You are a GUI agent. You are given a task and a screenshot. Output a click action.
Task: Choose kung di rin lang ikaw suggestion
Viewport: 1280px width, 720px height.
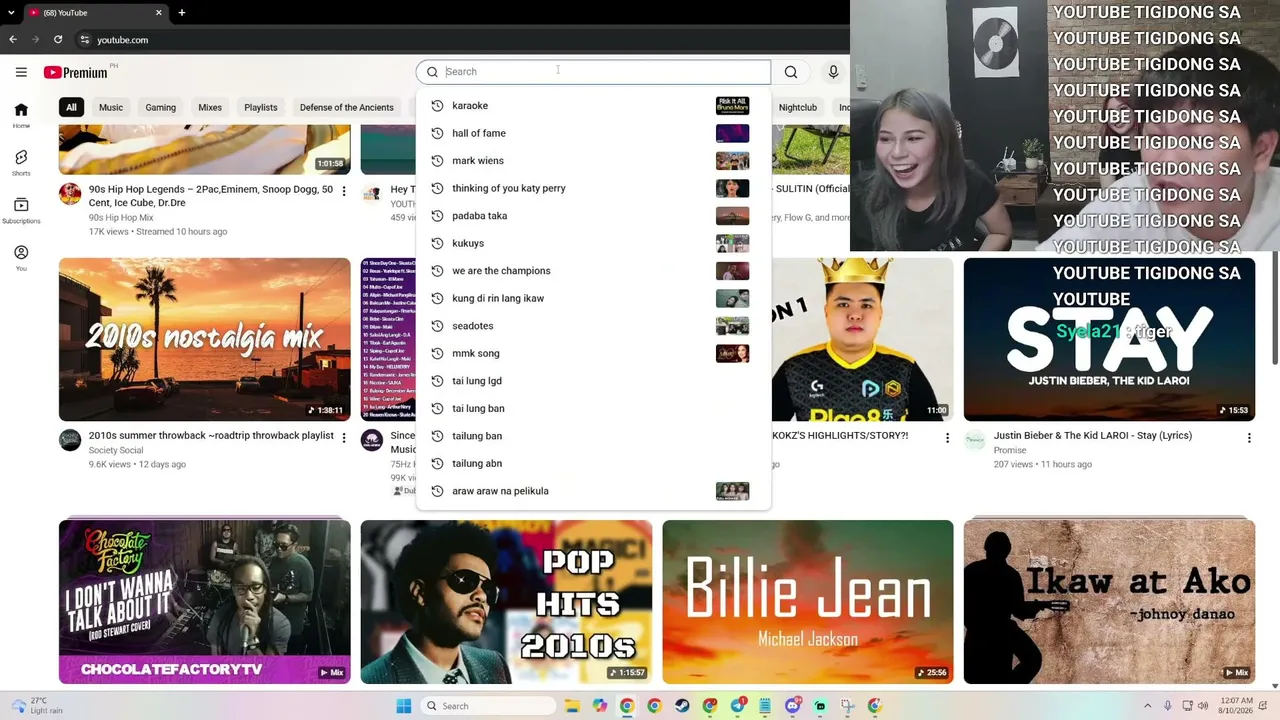click(x=593, y=298)
